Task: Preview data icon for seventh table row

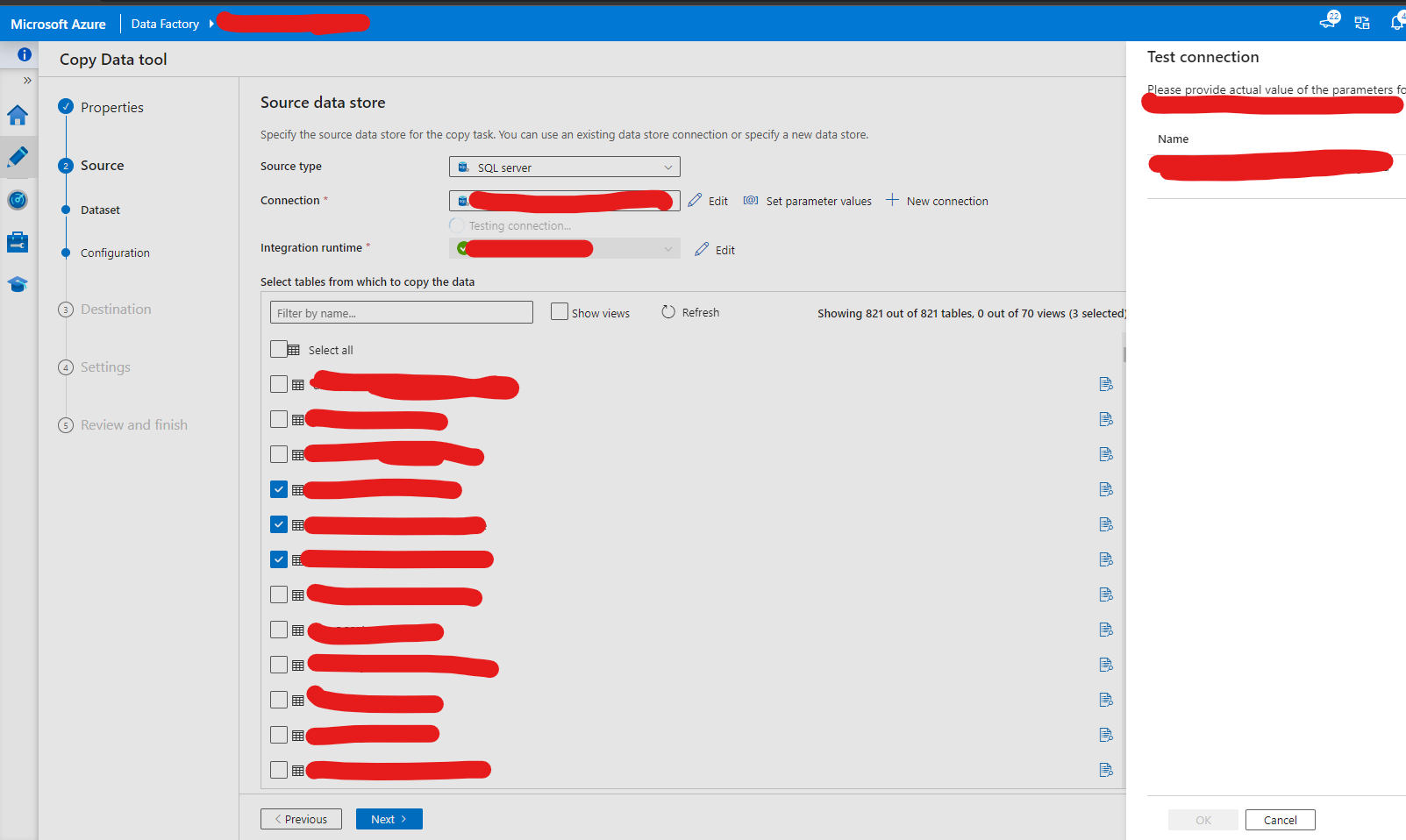Action: tap(1106, 594)
